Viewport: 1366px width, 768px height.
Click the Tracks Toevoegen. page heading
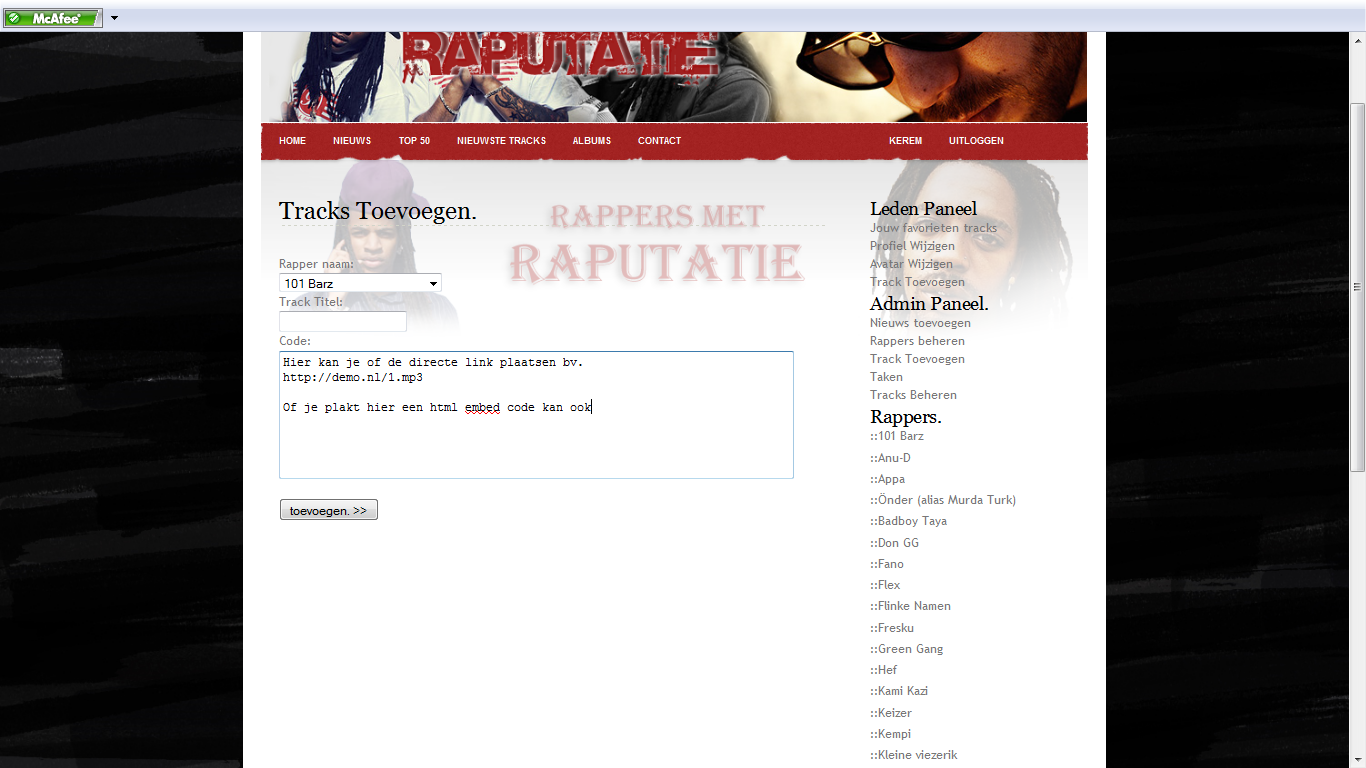pyautogui.click(x=378, y=211)
